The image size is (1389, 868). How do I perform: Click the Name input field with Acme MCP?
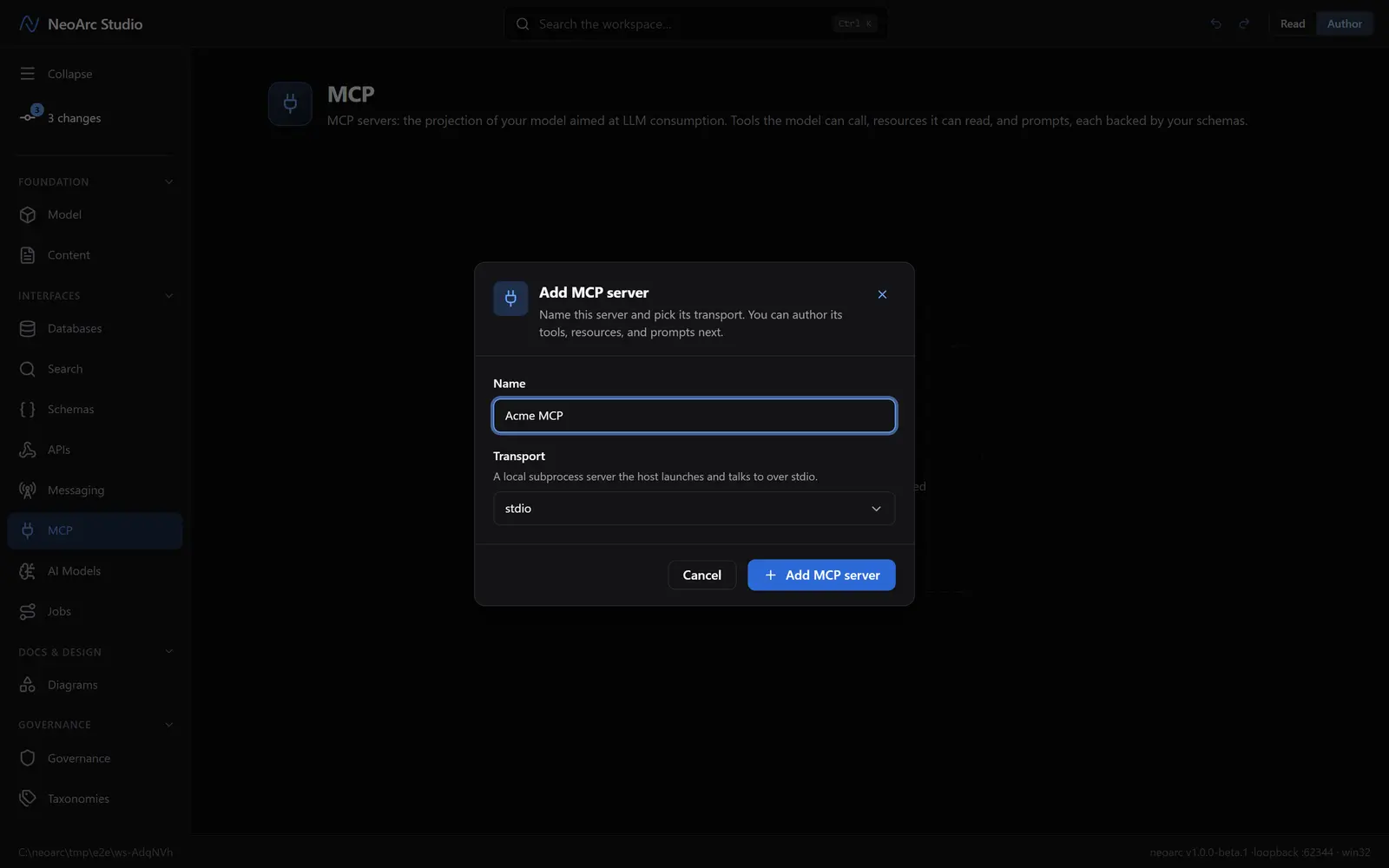point(694,416)
